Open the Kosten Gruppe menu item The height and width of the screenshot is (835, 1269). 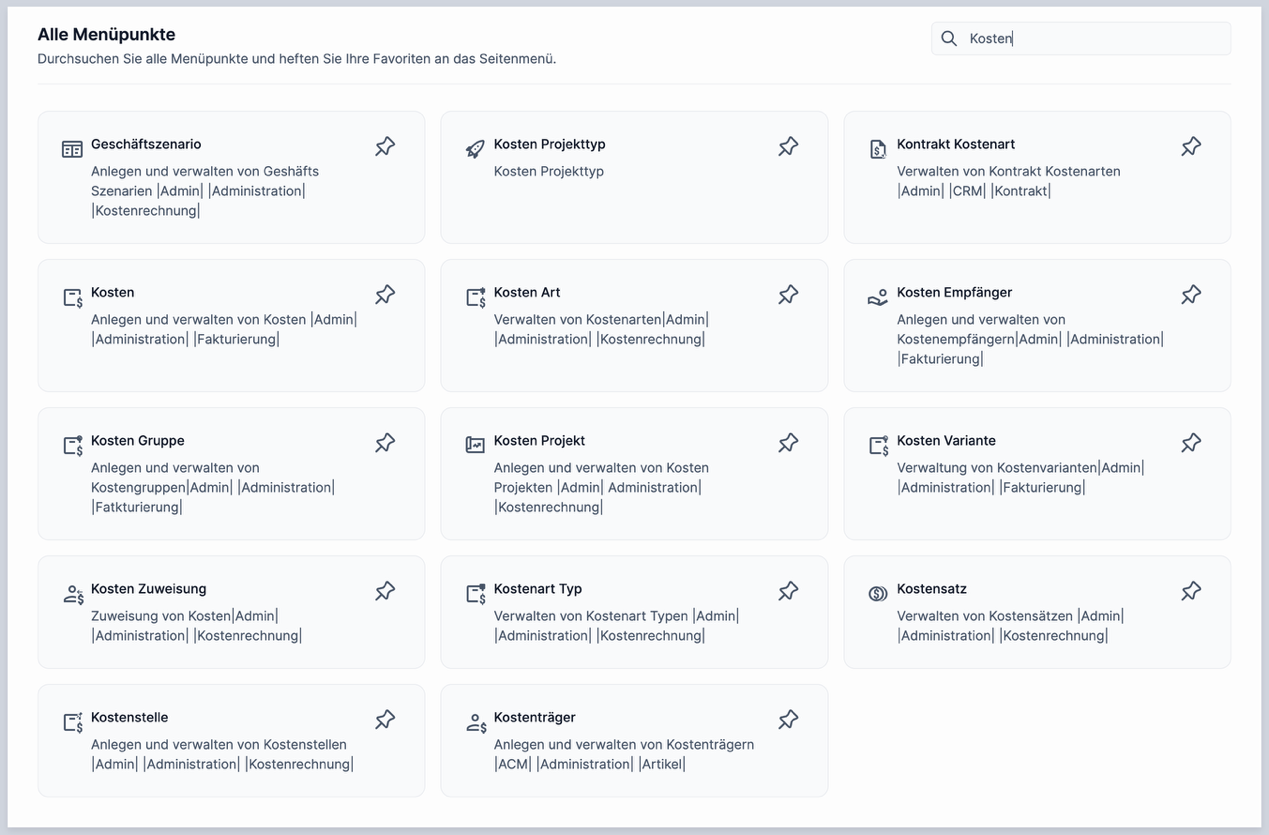pos(137,440)
